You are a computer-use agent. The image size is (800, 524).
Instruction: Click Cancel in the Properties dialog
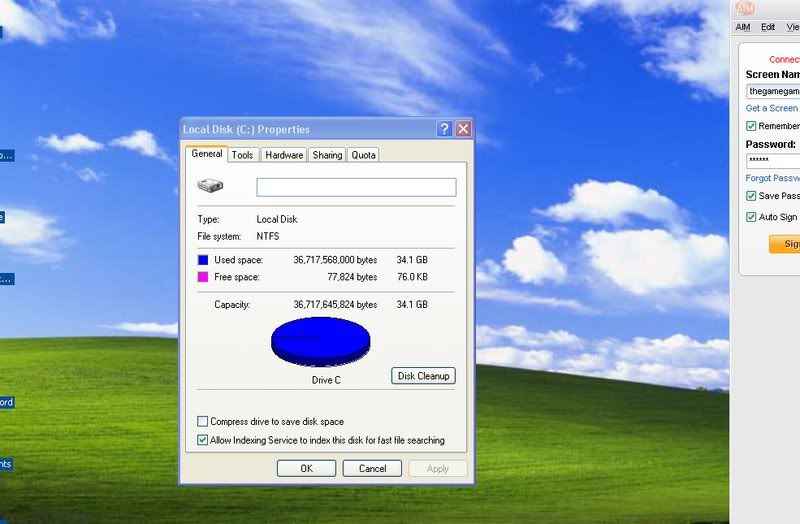[x=372, y=468]
